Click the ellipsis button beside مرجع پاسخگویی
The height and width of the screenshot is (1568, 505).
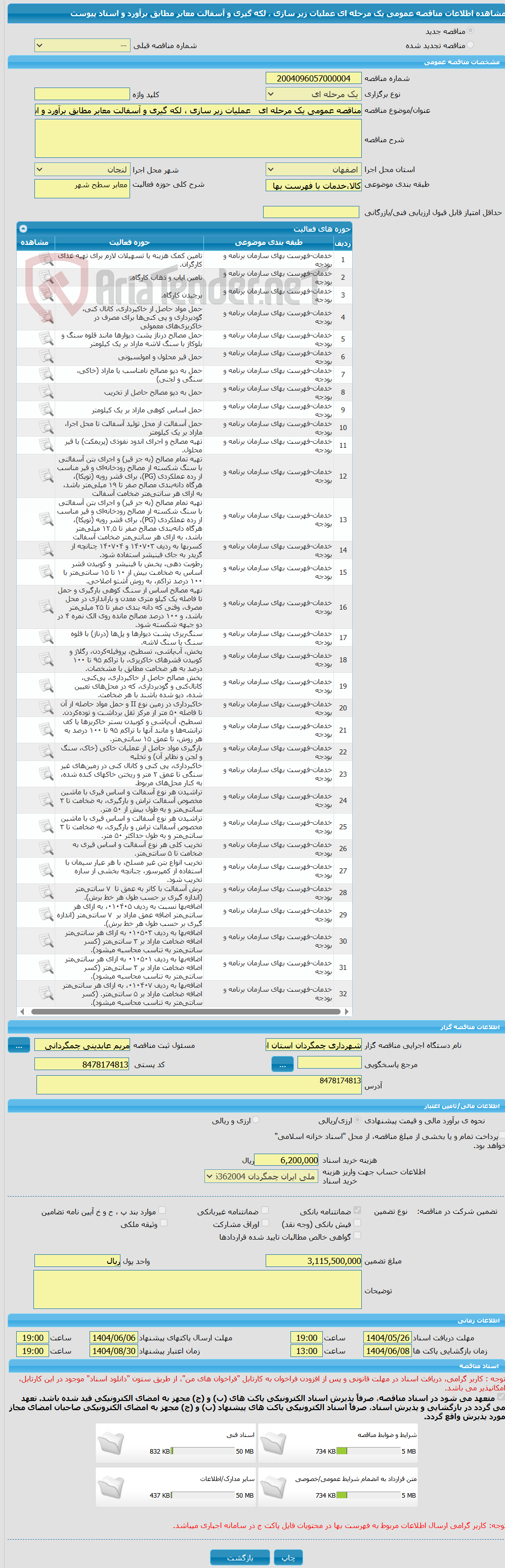282,1065
